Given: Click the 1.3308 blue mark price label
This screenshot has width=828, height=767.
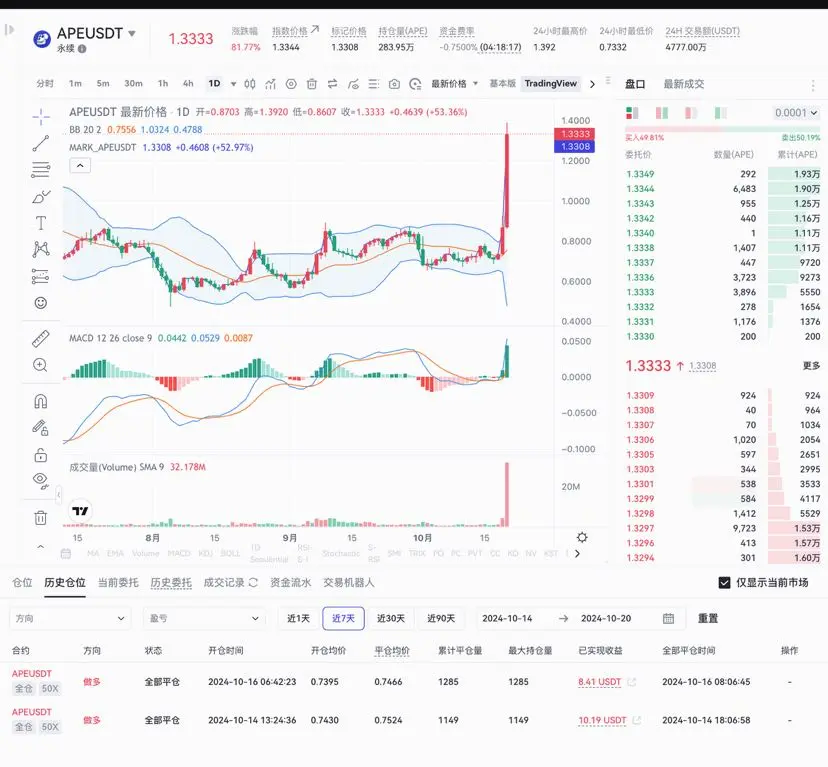Looking at the screenshot, I should [575, 147].
